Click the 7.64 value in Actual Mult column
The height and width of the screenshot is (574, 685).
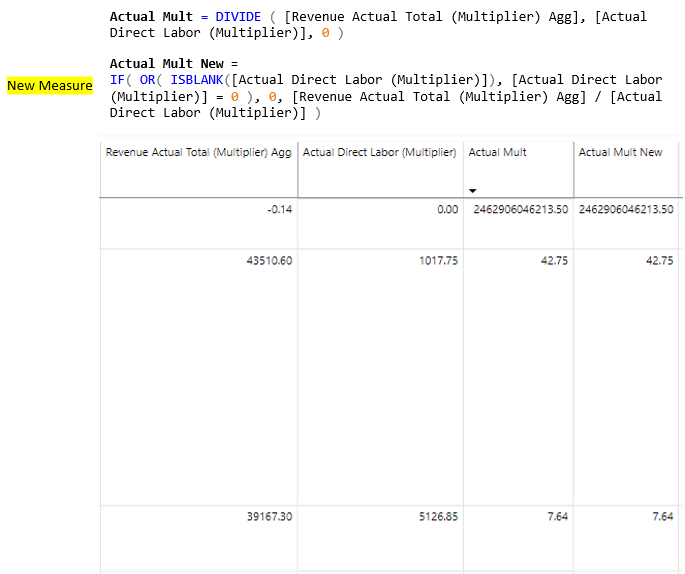tap(557, 517)
